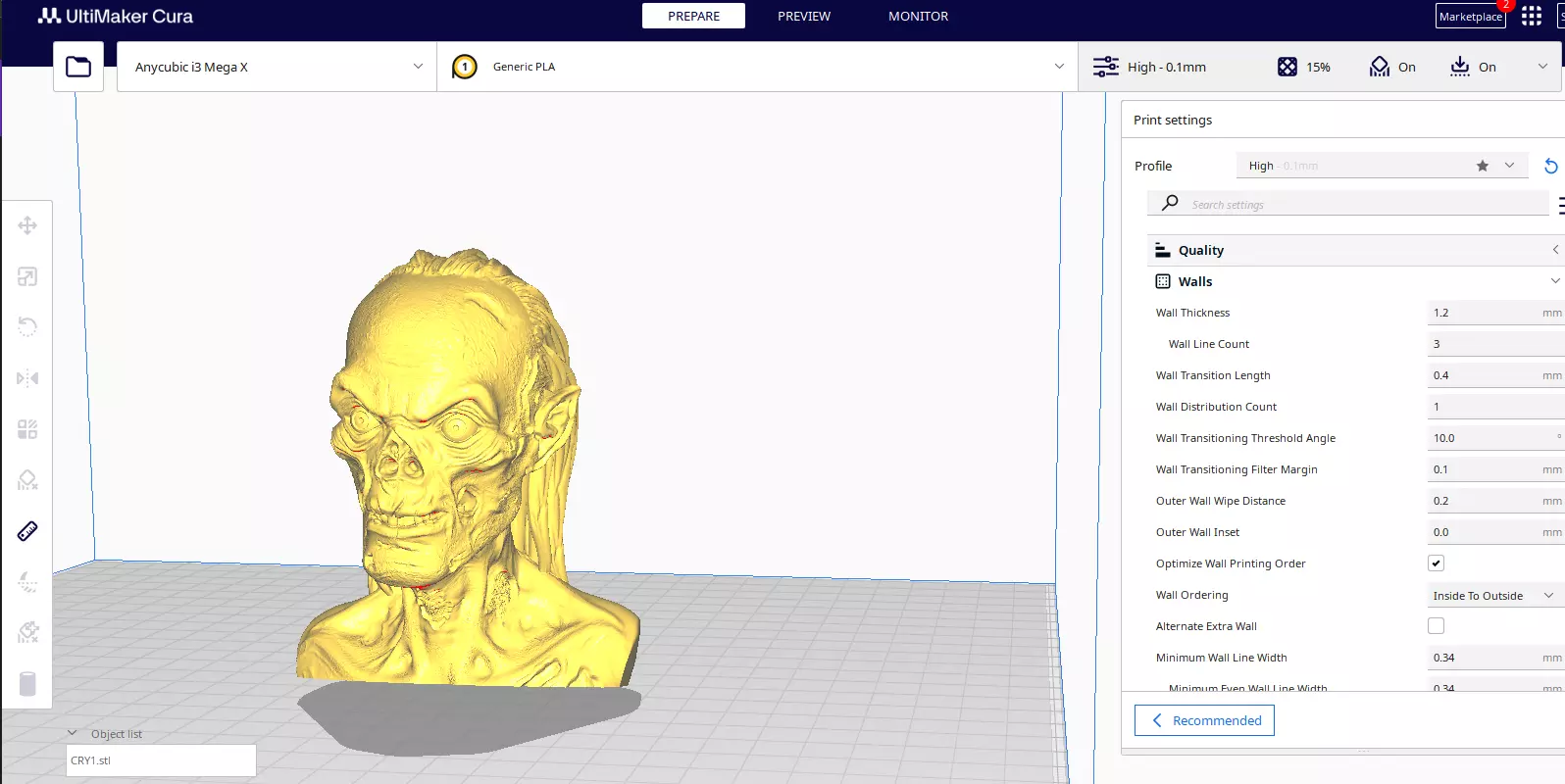
Task: Click the infill 15% icon
Action: tap(1287, 67)
